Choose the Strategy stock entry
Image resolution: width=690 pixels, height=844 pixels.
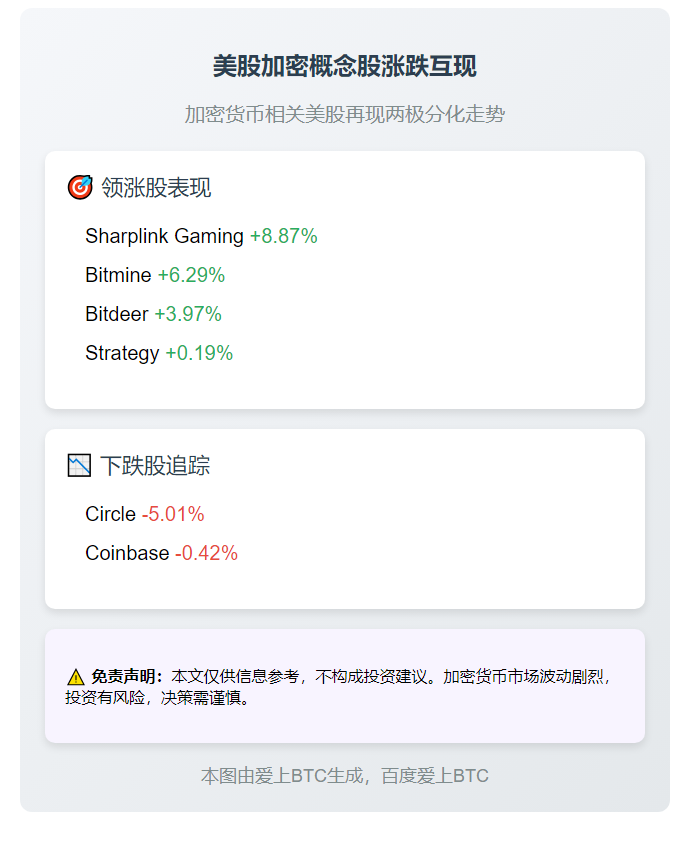122,353
